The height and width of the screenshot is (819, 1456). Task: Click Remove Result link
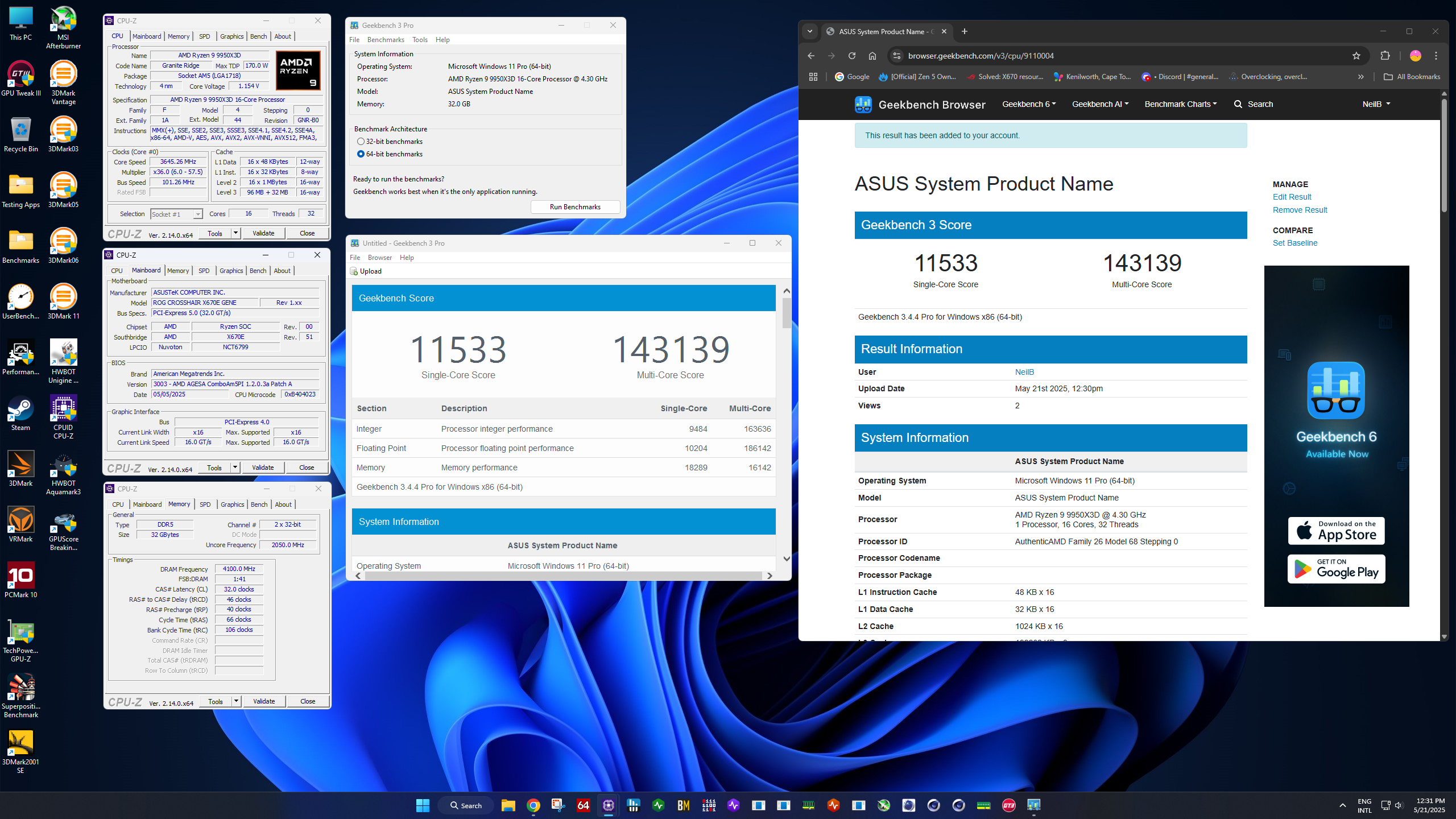(1300, 210)
